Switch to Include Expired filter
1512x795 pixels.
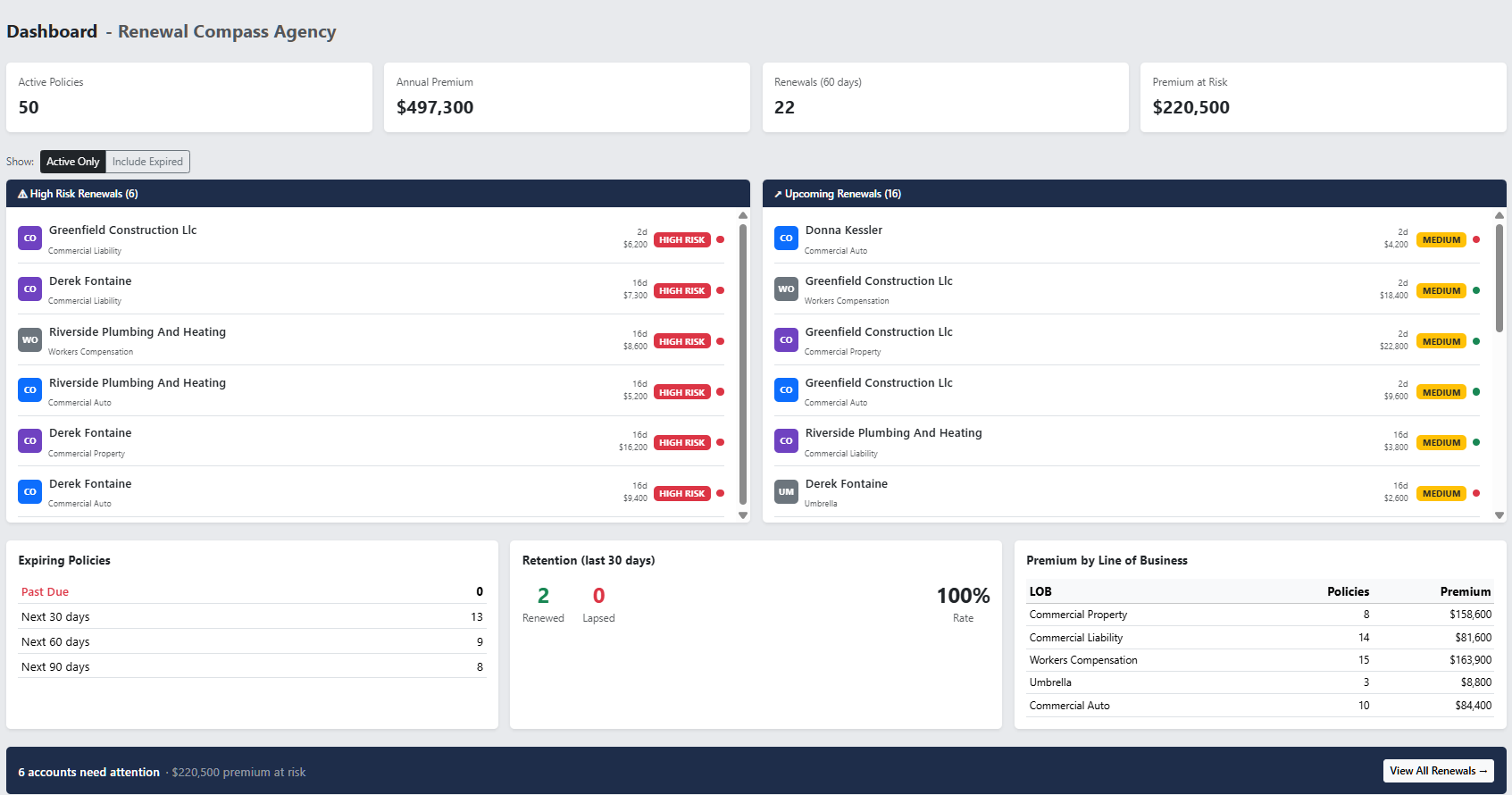[x=147, y=162]
